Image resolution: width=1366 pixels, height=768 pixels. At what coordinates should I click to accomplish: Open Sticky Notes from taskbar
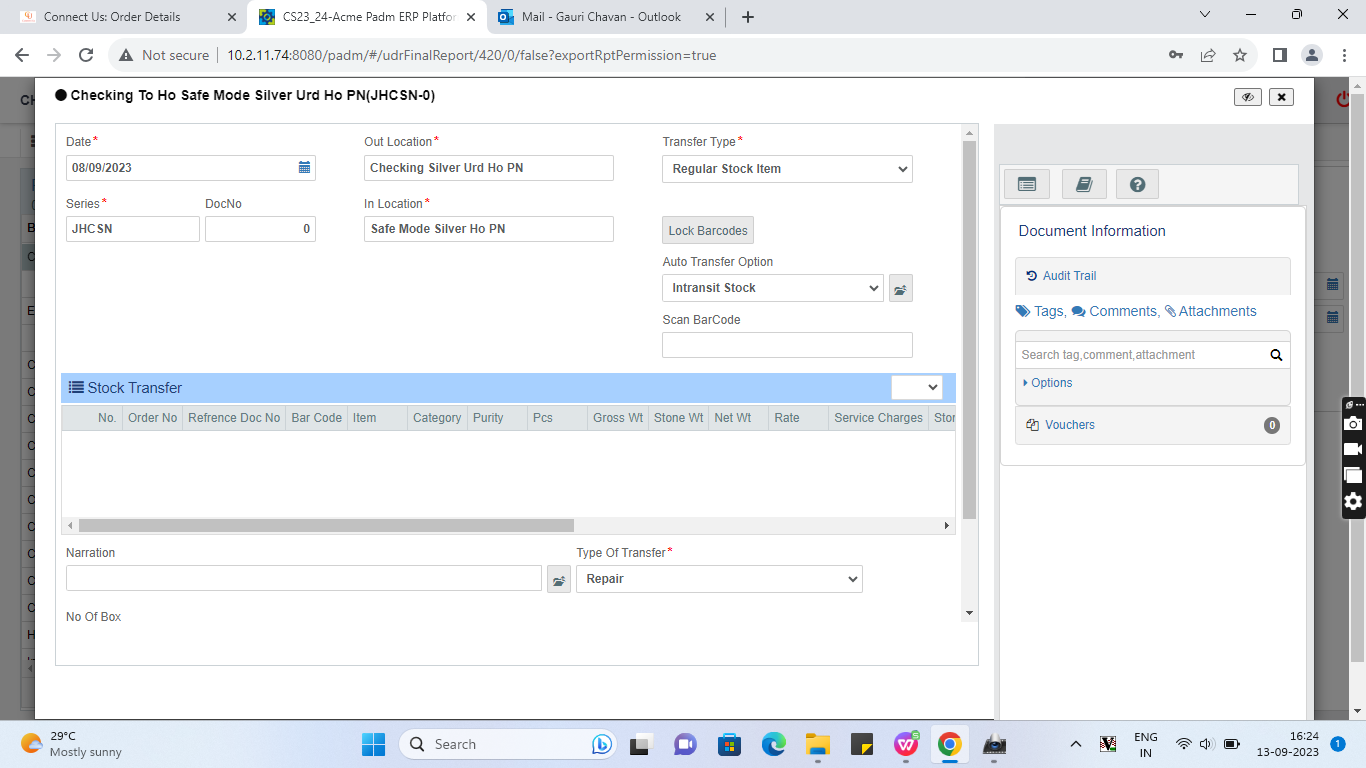862,744
